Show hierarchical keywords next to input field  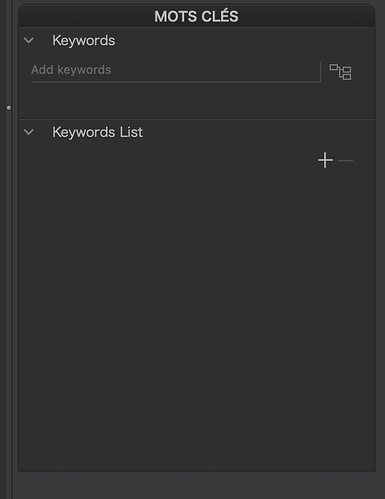[340, 72]
